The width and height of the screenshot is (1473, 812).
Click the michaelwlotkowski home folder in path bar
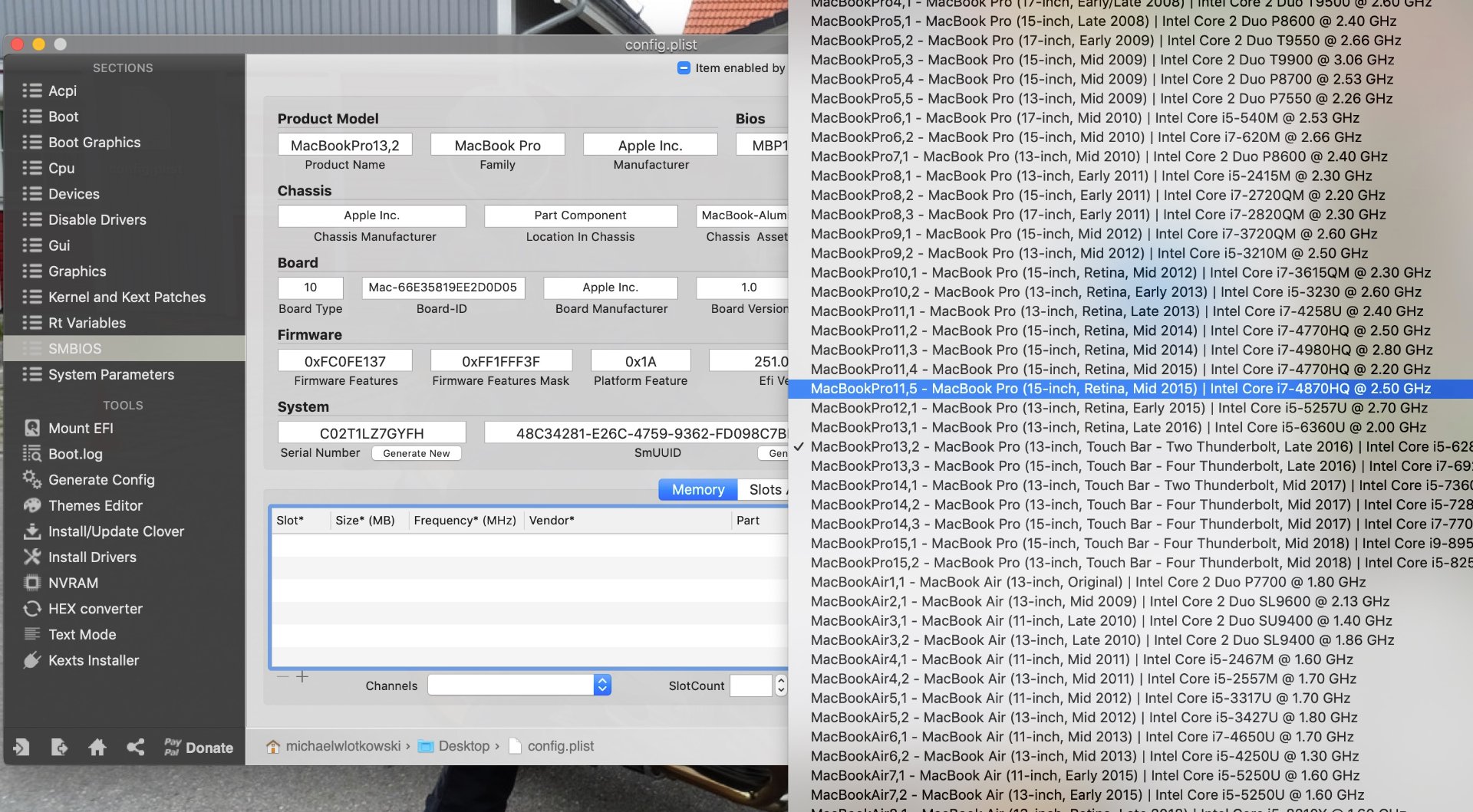pos(334,746)
